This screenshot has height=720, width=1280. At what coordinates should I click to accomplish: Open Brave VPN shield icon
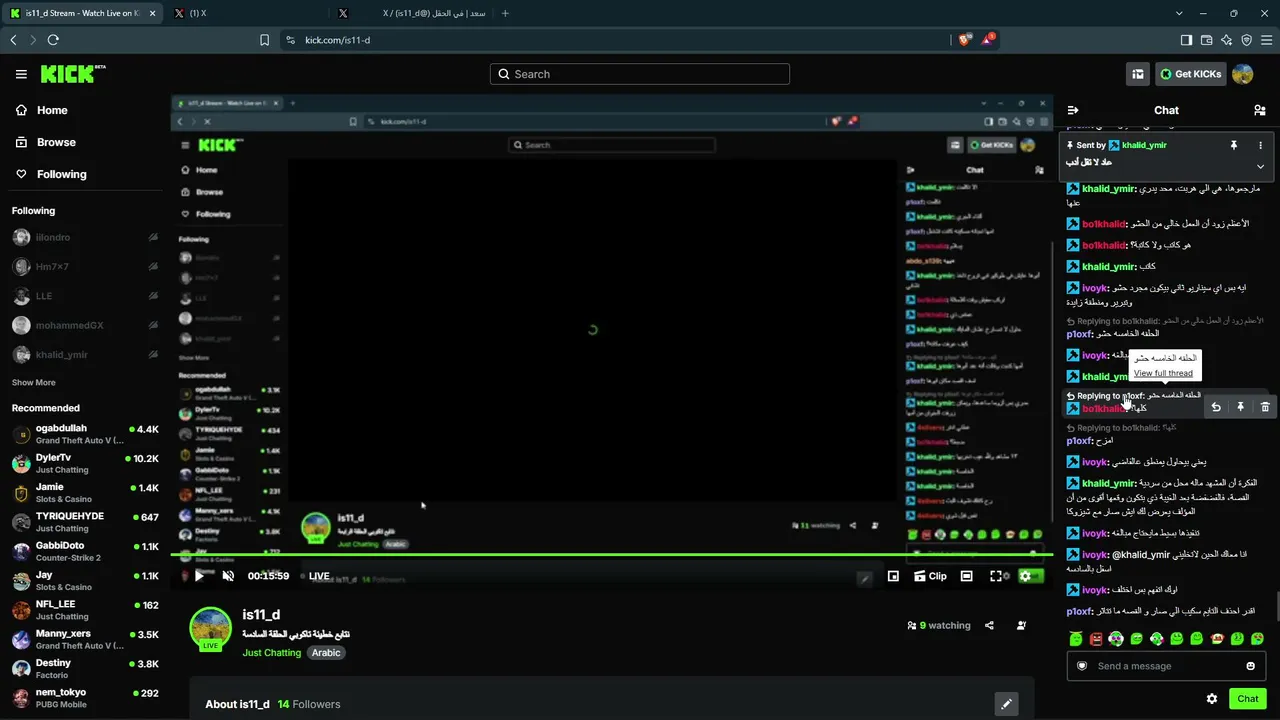click(x=1246, y=40)
